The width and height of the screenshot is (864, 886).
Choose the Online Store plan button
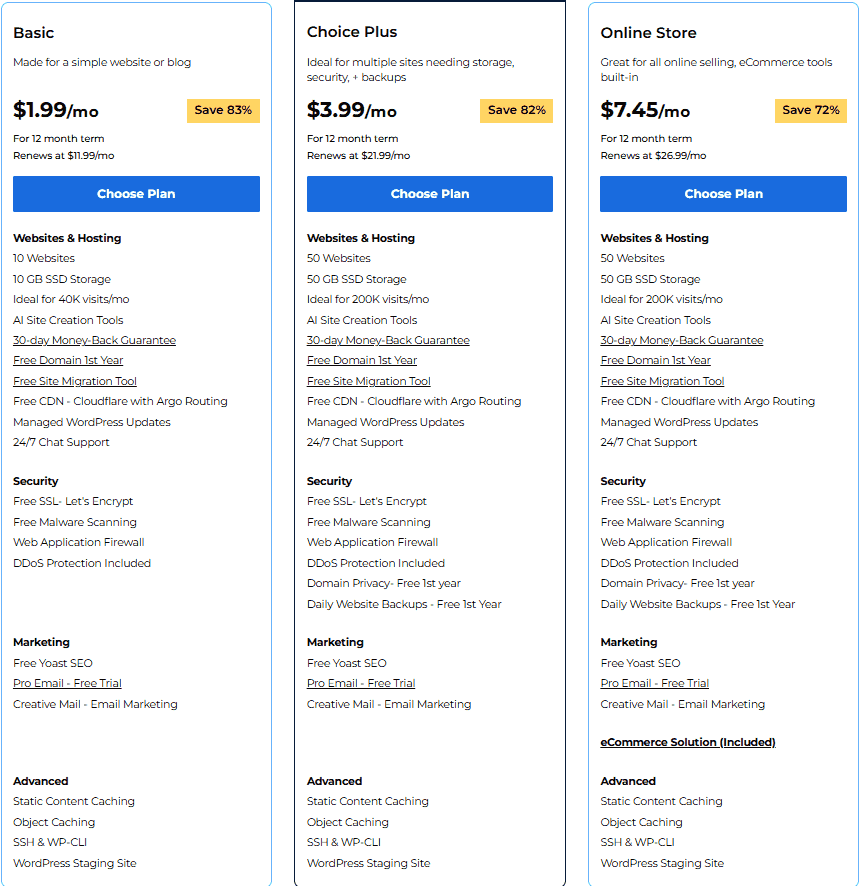[723, 194]
